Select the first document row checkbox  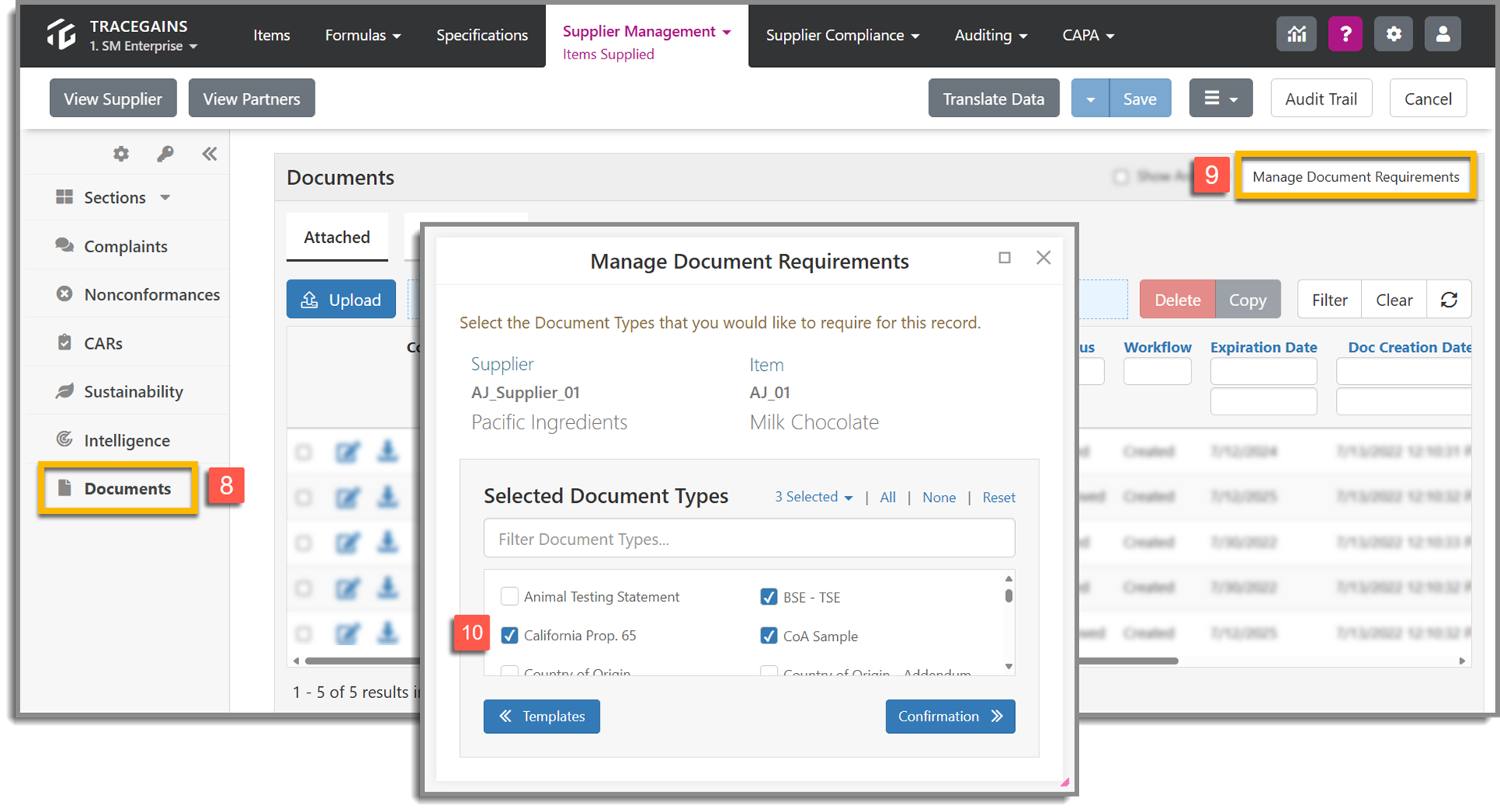(304, 452)
